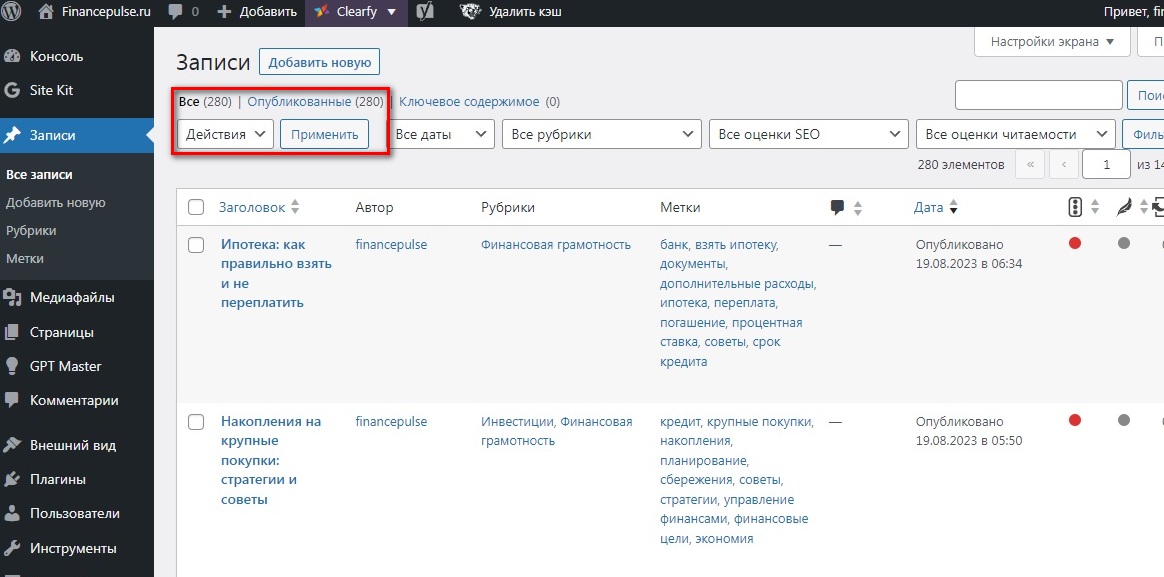The width and height of the screenshot is (1164, 577).
Task: Open Плагины in the sidebar
Action: point(57,479)
